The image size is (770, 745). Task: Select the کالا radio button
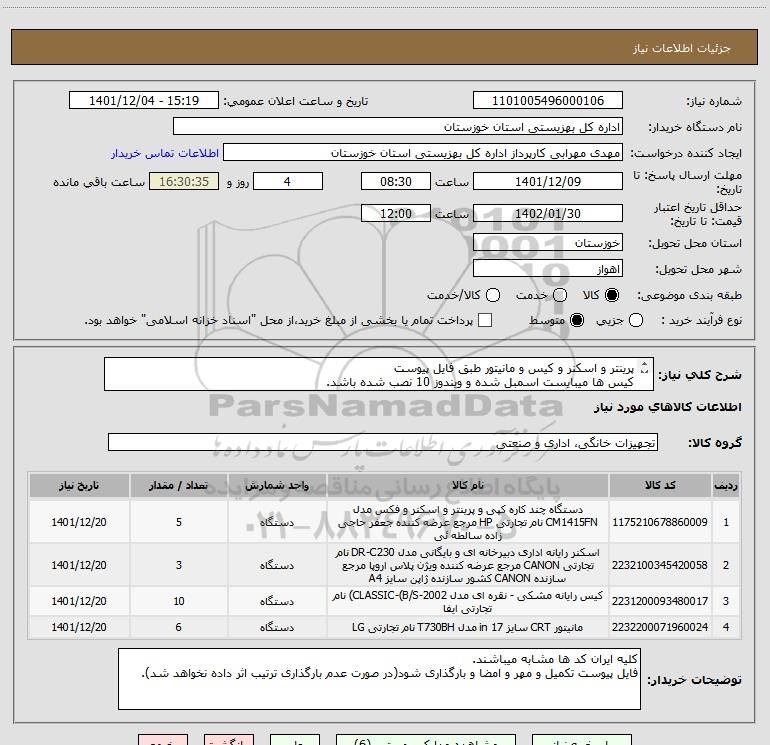coord(612,295)
